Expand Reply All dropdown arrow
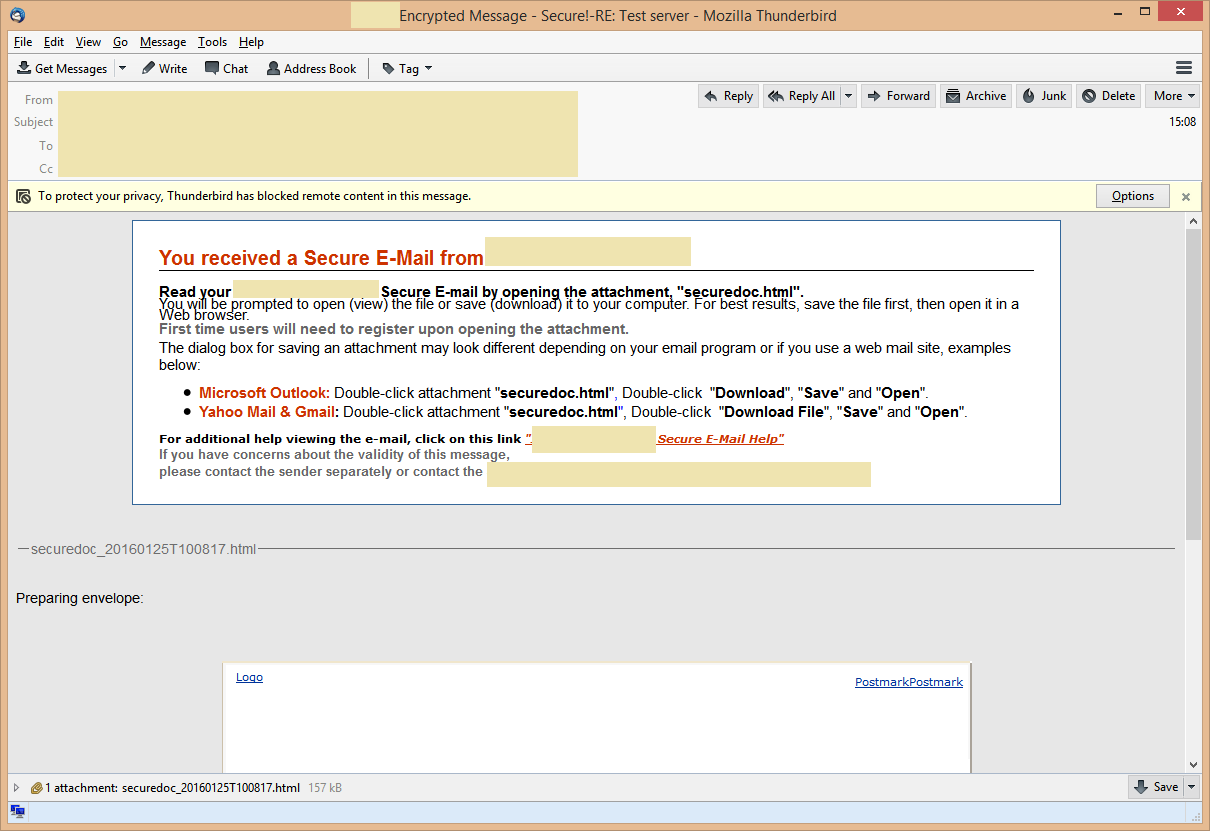 click(x=849, y=96)
